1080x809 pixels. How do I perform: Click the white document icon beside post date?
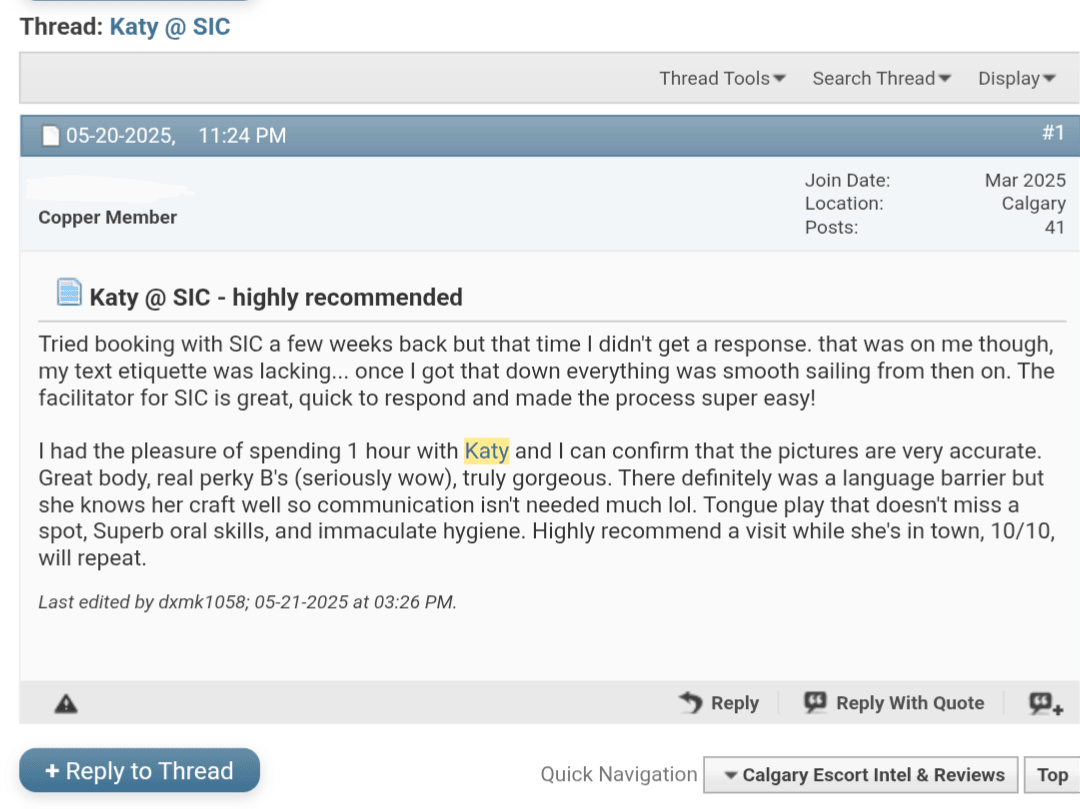50,136
